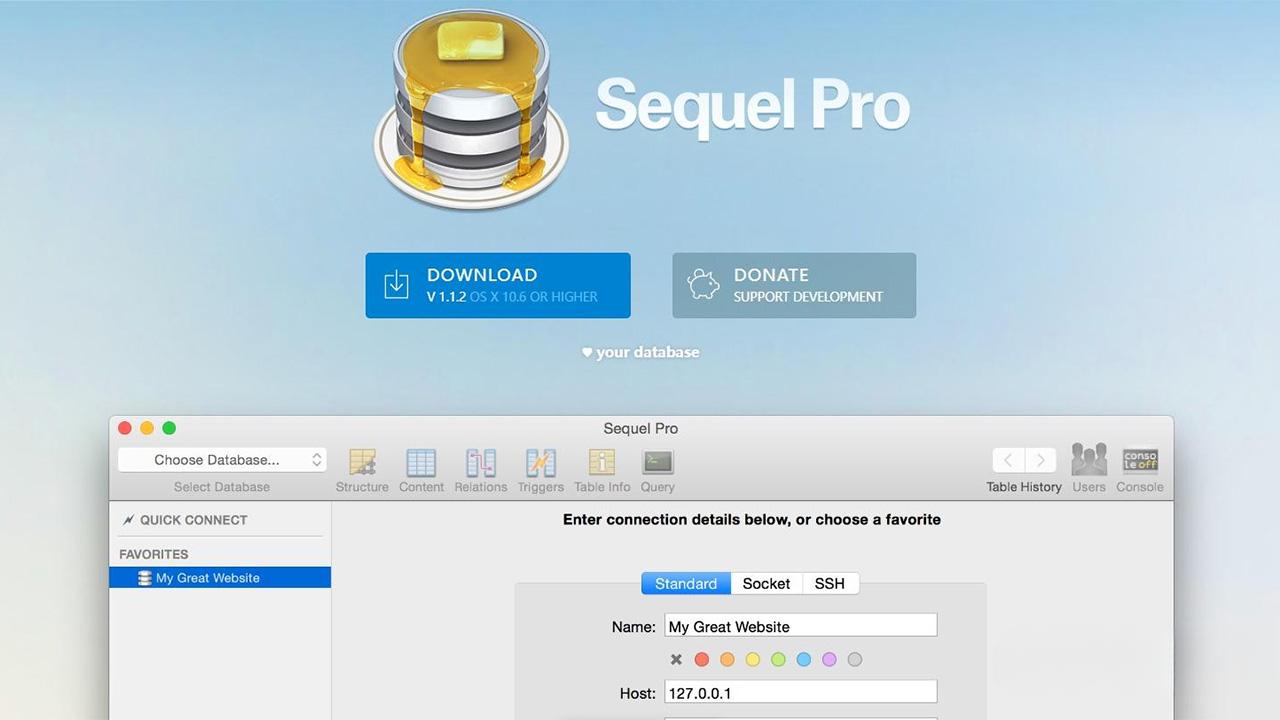The height and width of the screenshot is (720, 1280).
Task: Open the Structure view icon
Action: point(362,463)
